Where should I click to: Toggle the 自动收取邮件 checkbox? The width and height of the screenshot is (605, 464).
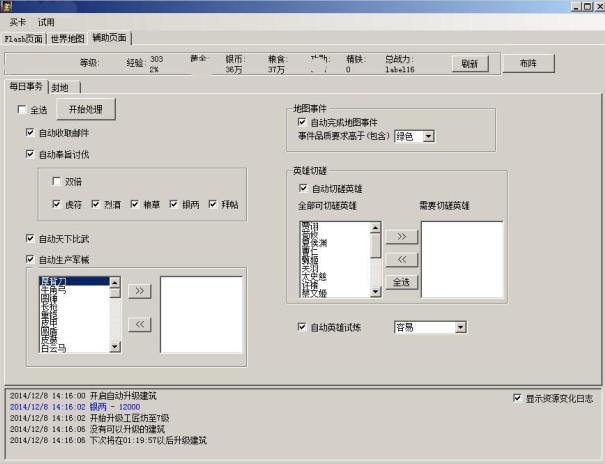[x=31, y=132]
